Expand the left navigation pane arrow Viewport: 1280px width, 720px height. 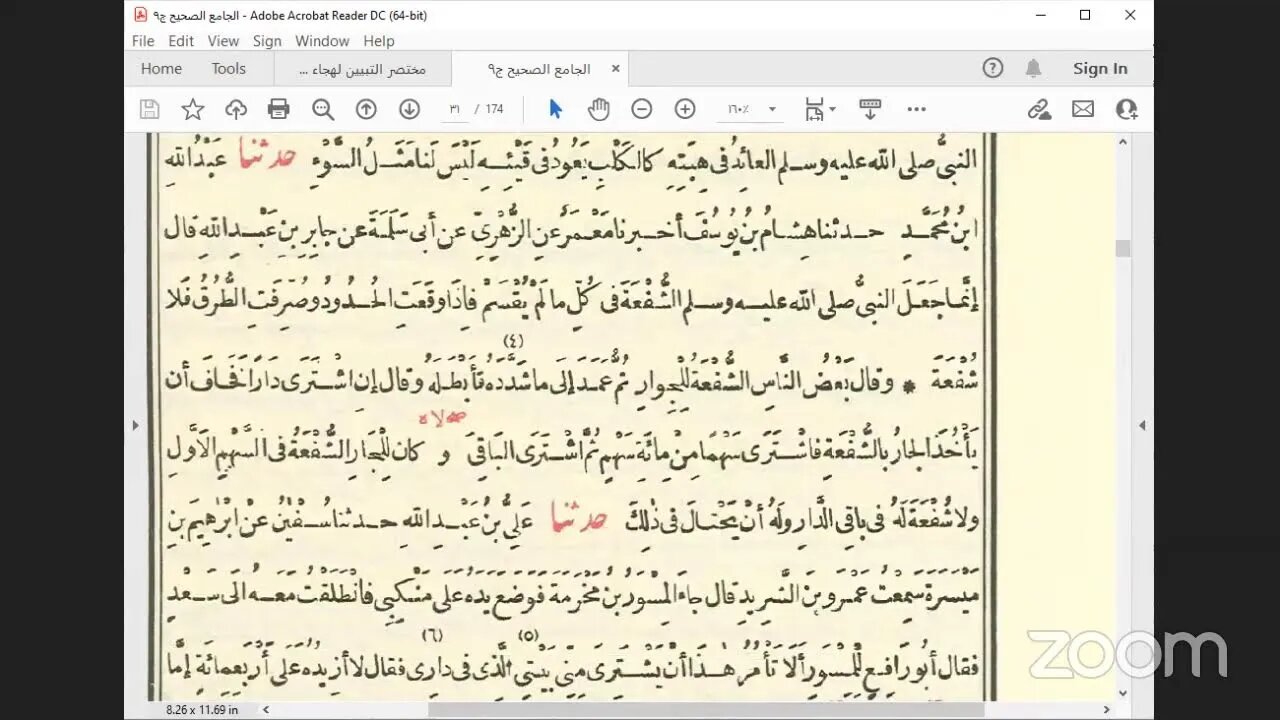[x=135, y=425]
